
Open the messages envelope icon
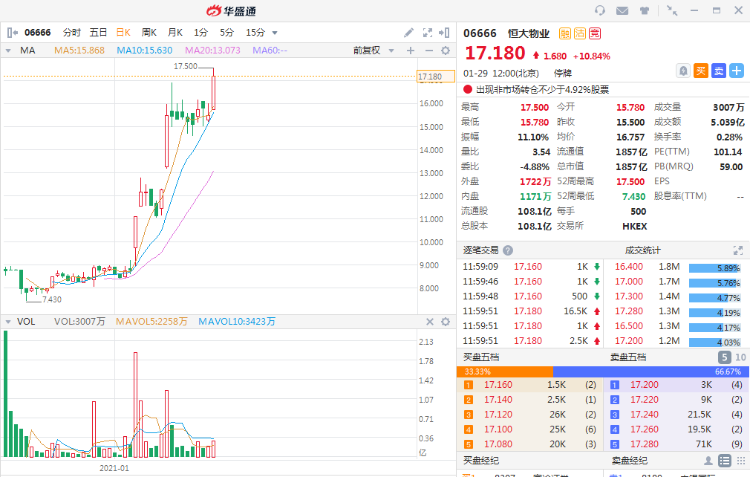622,11
